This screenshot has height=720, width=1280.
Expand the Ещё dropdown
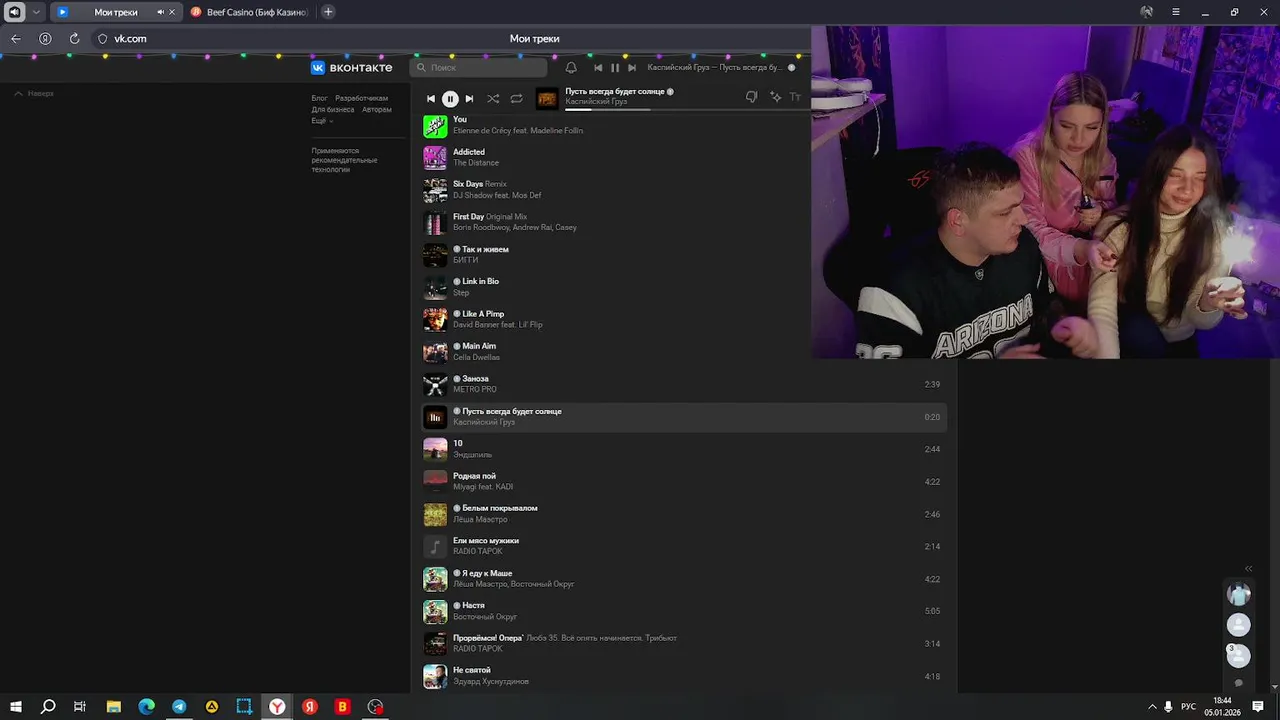322,120
